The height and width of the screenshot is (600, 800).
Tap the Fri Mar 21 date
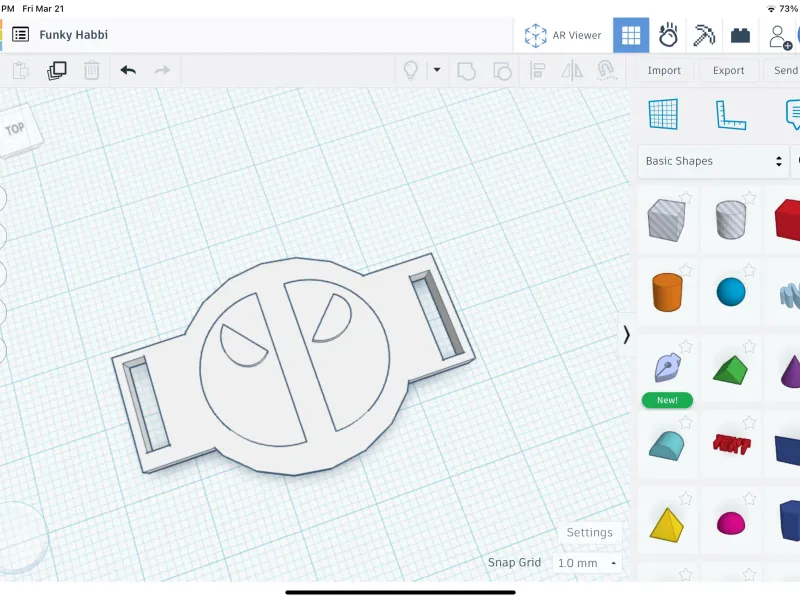[x=43, y=9]
